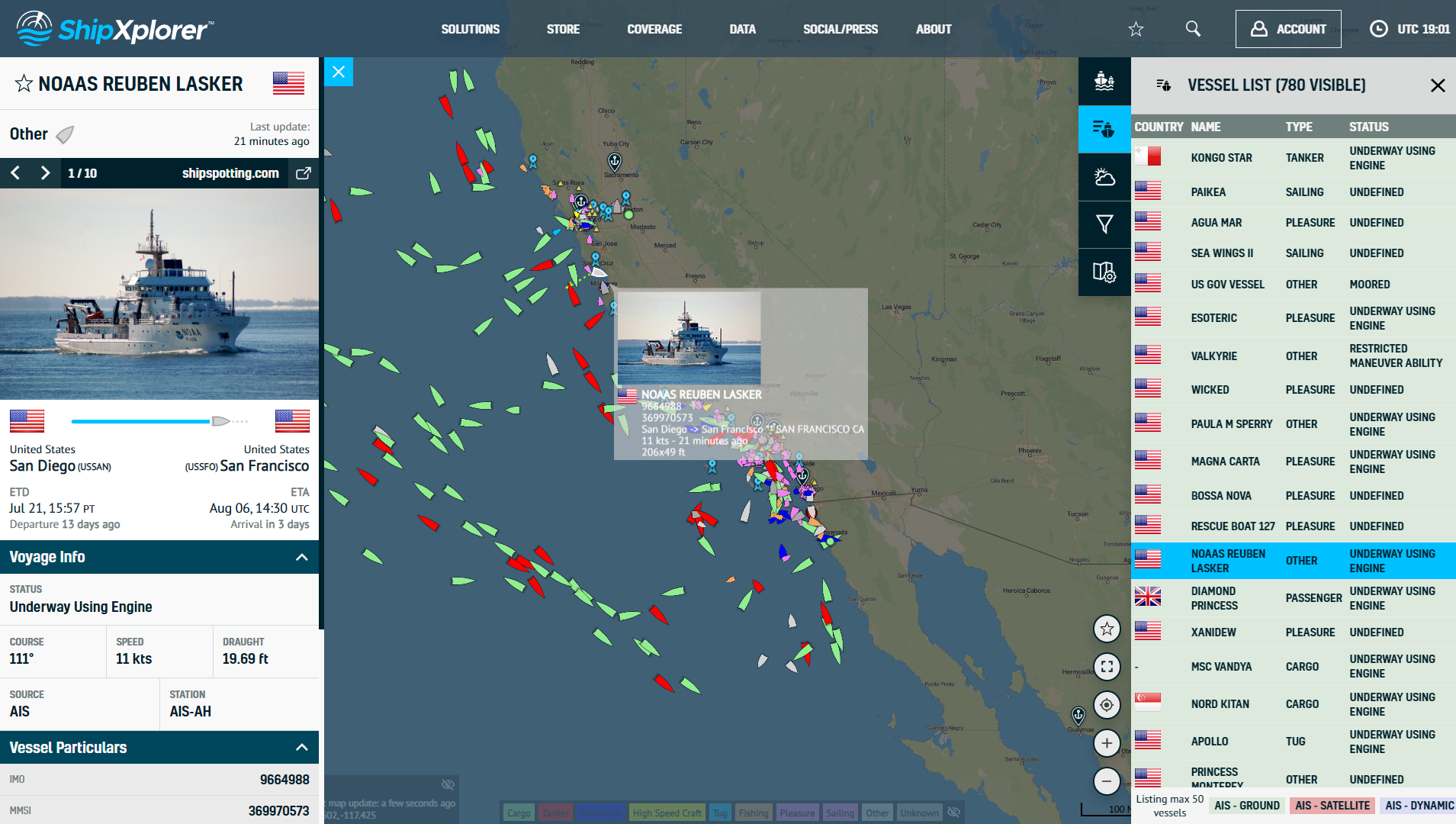Collapse the Voyage Info section
This screenshot has width=1456, height=824.
pos(301,557)
